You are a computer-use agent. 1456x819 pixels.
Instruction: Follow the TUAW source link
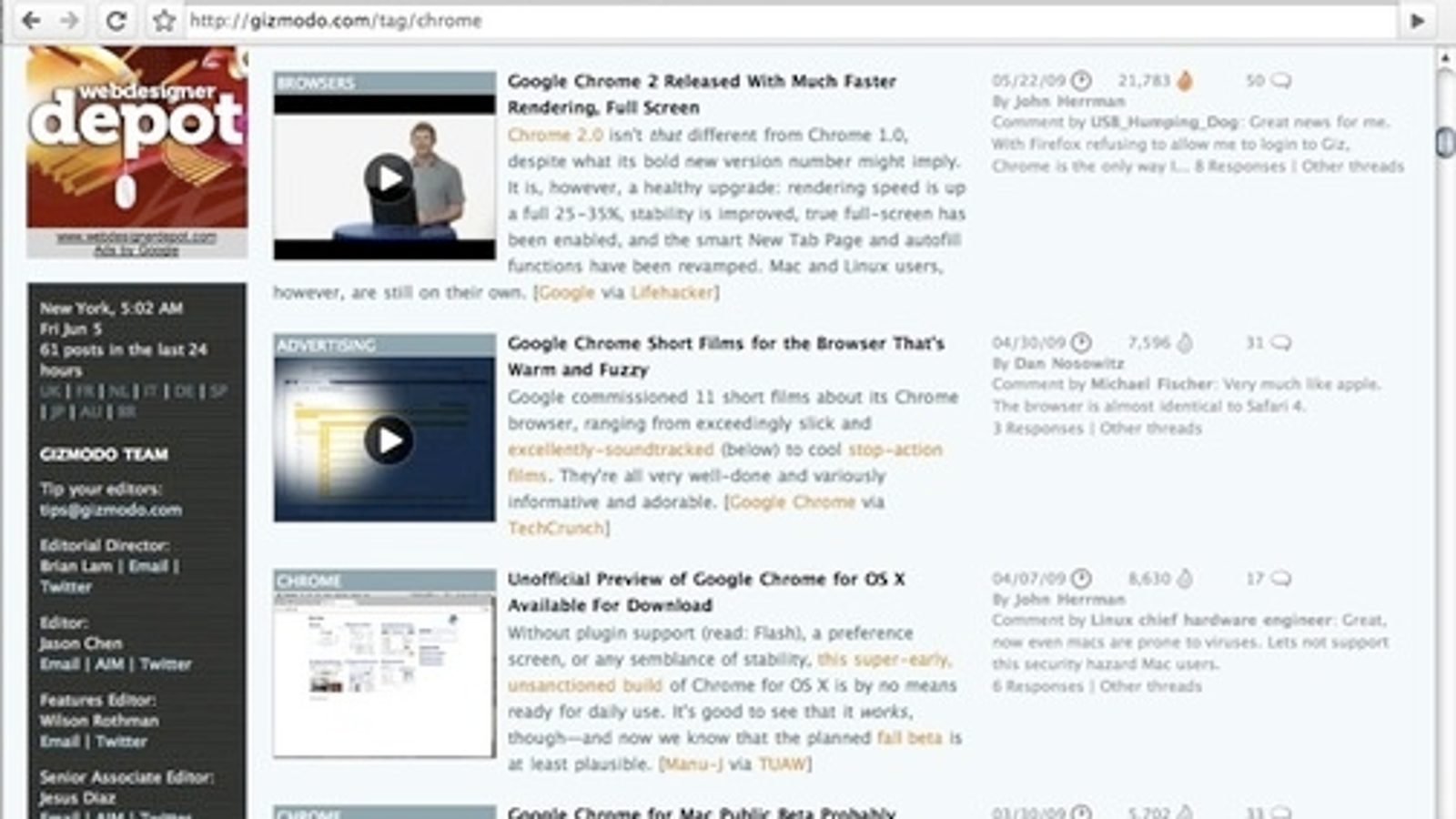click(782, 763)
